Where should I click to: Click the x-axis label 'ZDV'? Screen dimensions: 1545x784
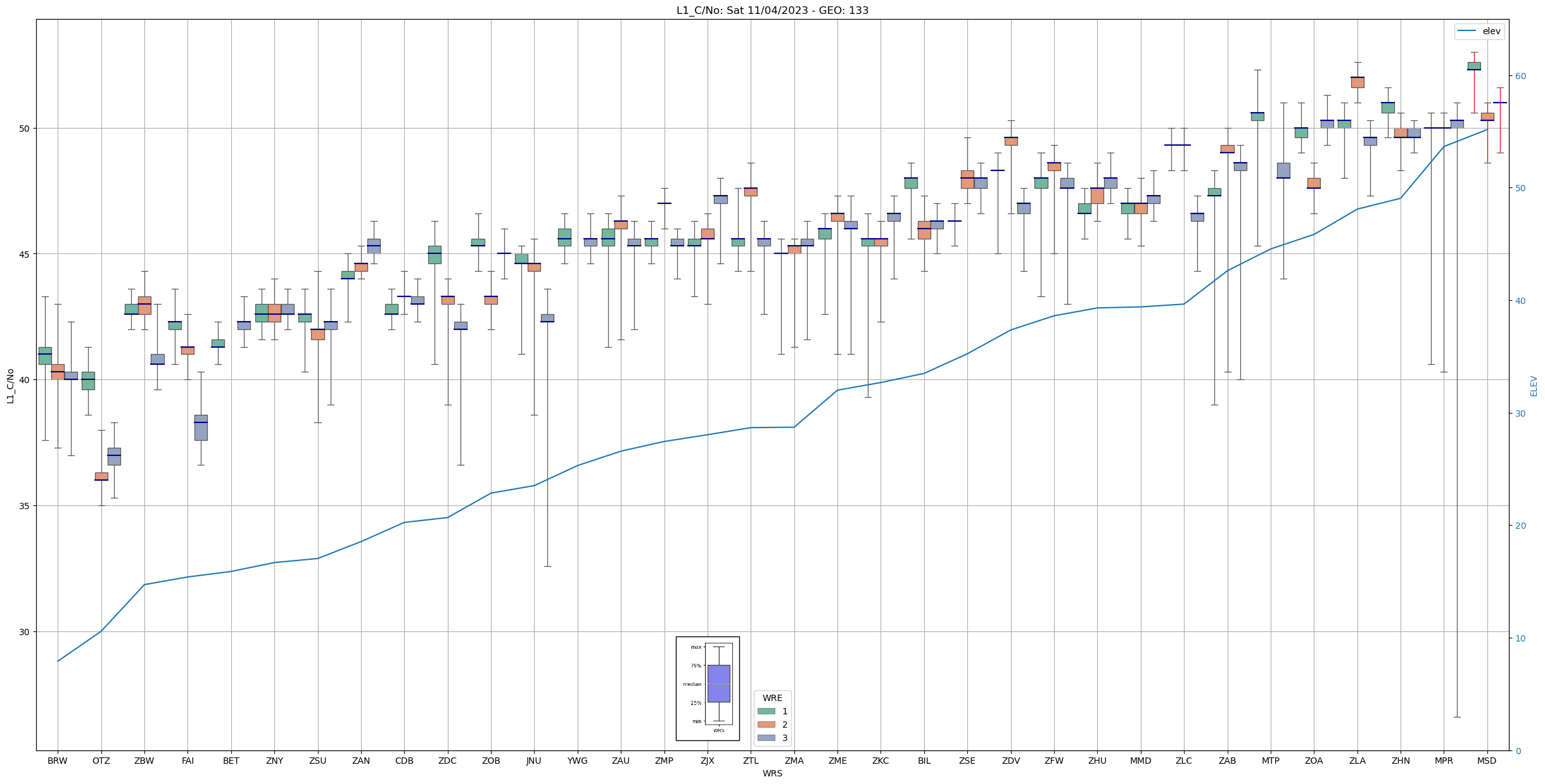tap(1011, 761)
